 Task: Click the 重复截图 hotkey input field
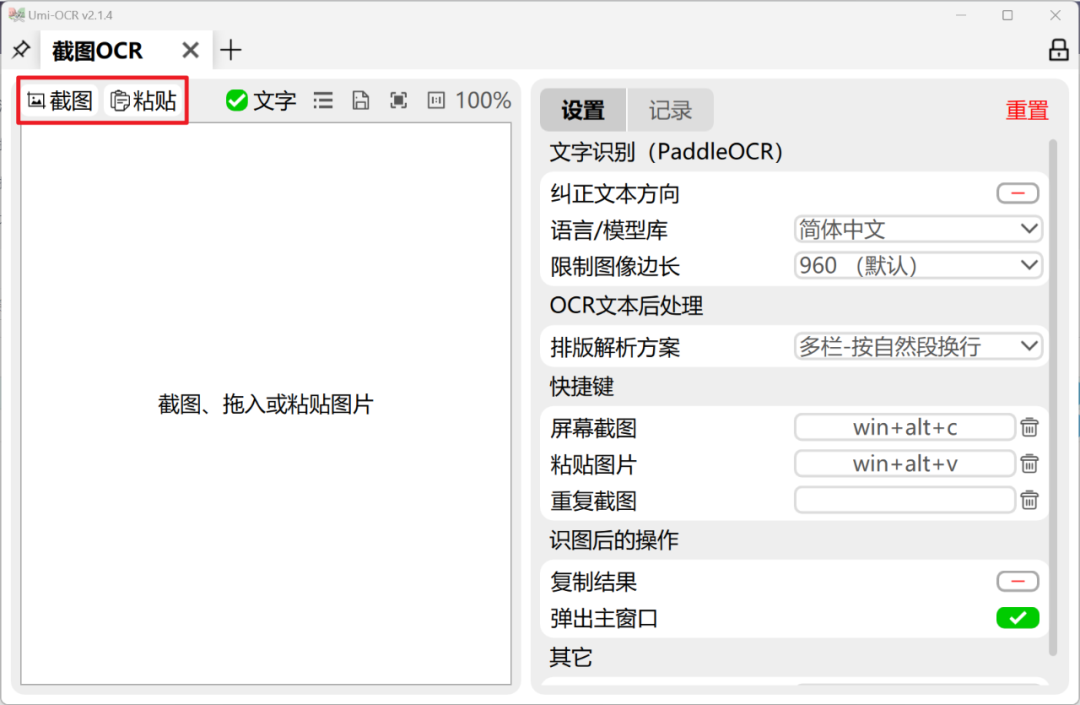[904, 499]
